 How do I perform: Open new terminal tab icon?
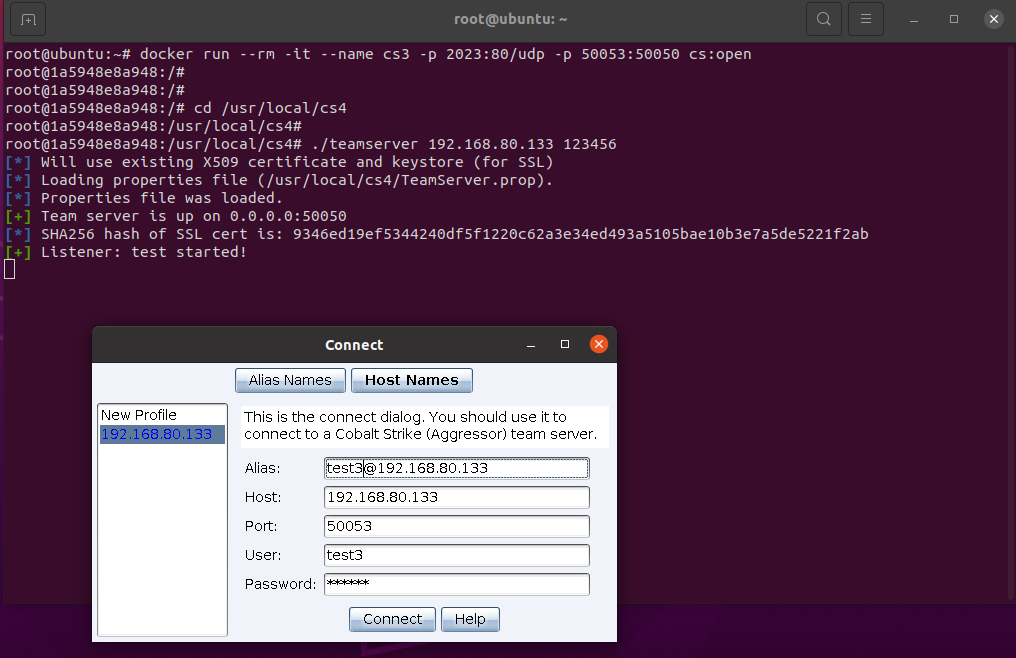(x=28, y=19)
